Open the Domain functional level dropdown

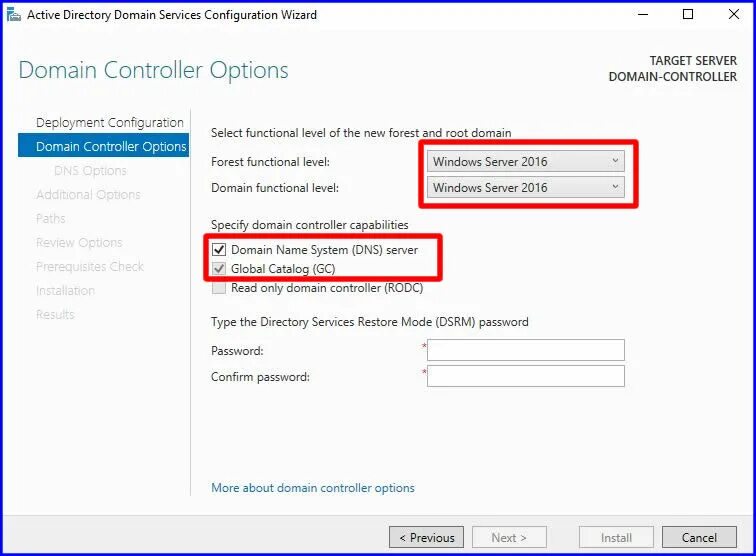[526, 188]
